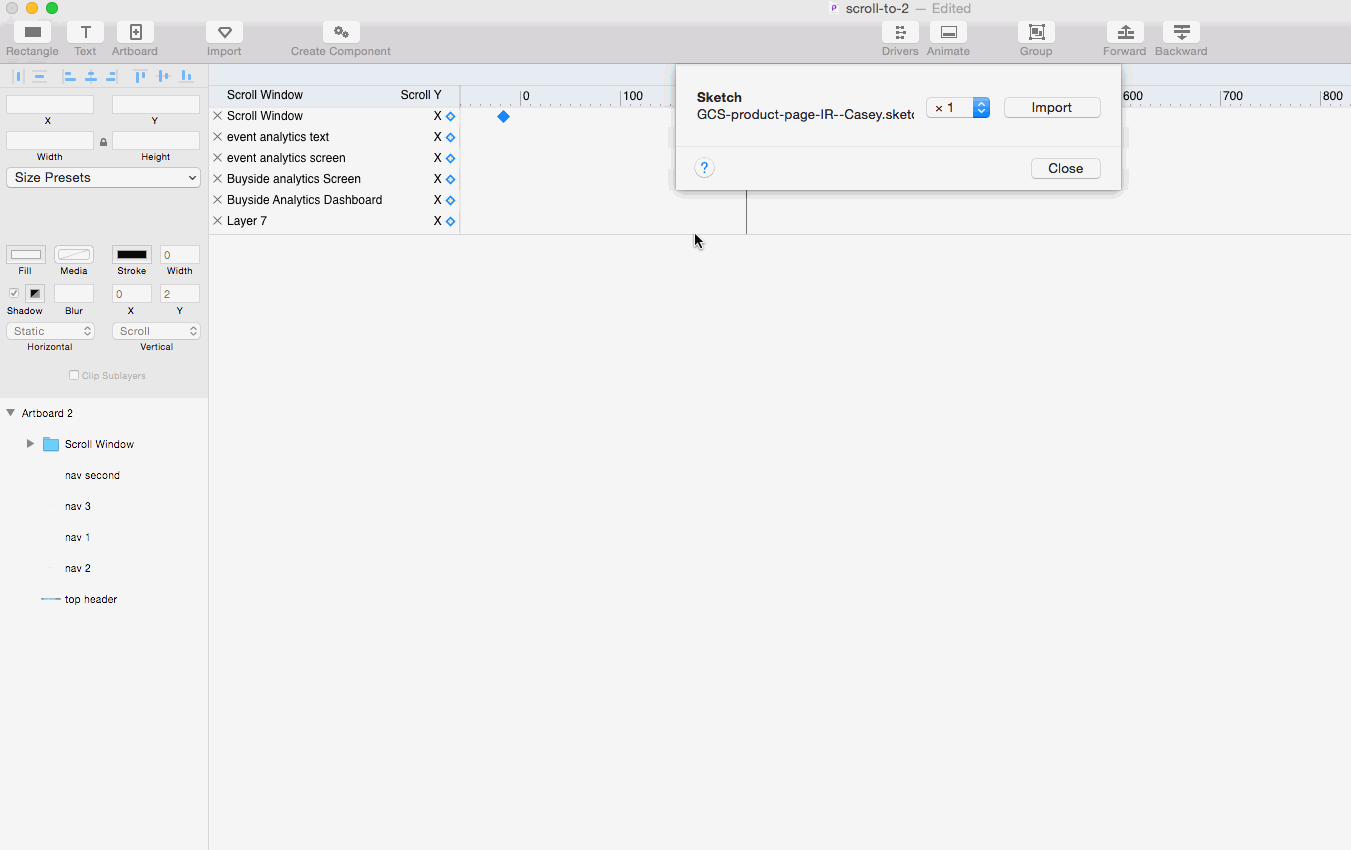Add keyframe for Layer 7 row
The height and width of the screenshot is (850, 1351).
point(450,221)
